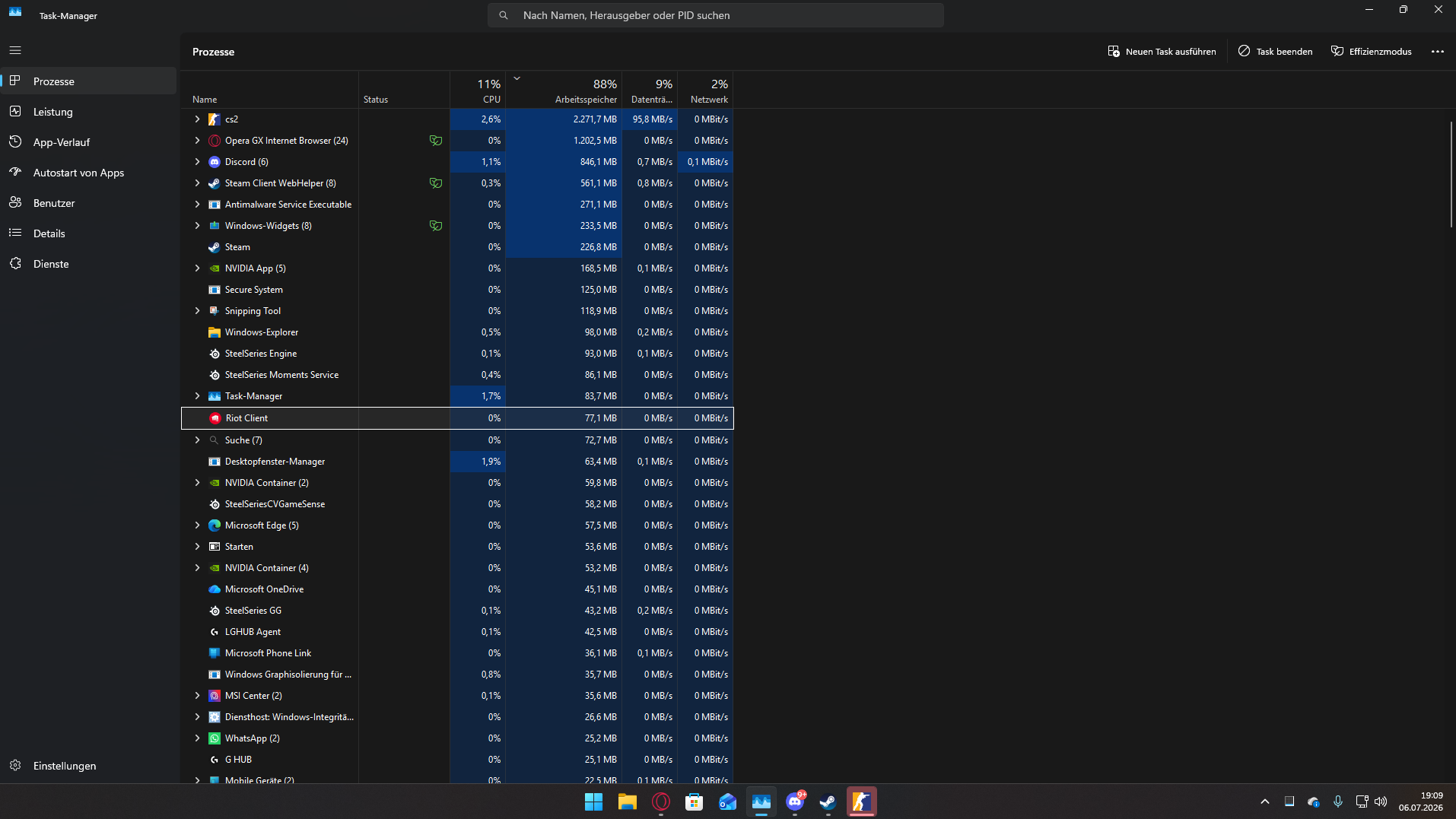The width and height of the screenshot is (1456, 819).
Task: Click the Riot Client process icon
Action: [215, 418]
